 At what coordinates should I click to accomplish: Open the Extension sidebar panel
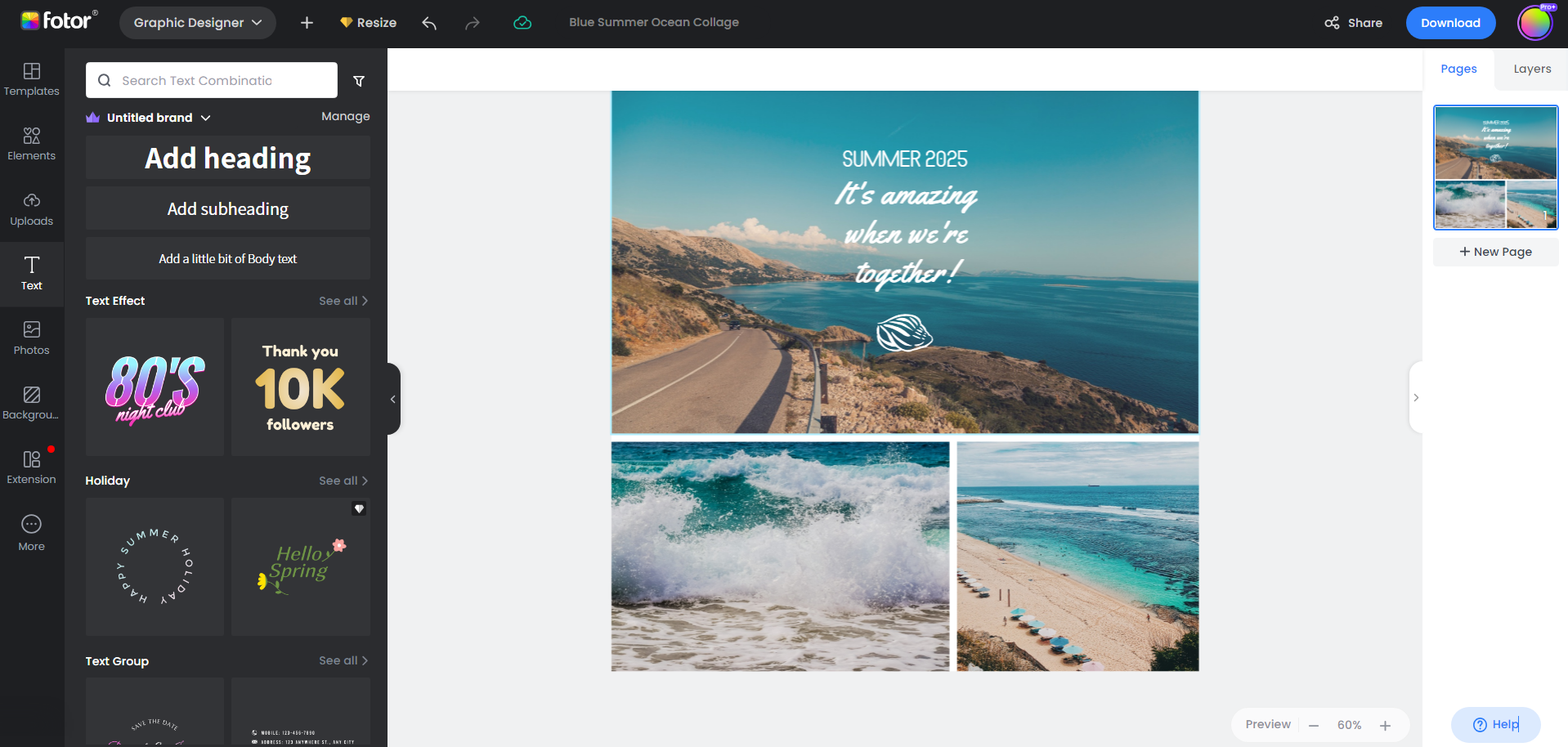tap(32, 468)
